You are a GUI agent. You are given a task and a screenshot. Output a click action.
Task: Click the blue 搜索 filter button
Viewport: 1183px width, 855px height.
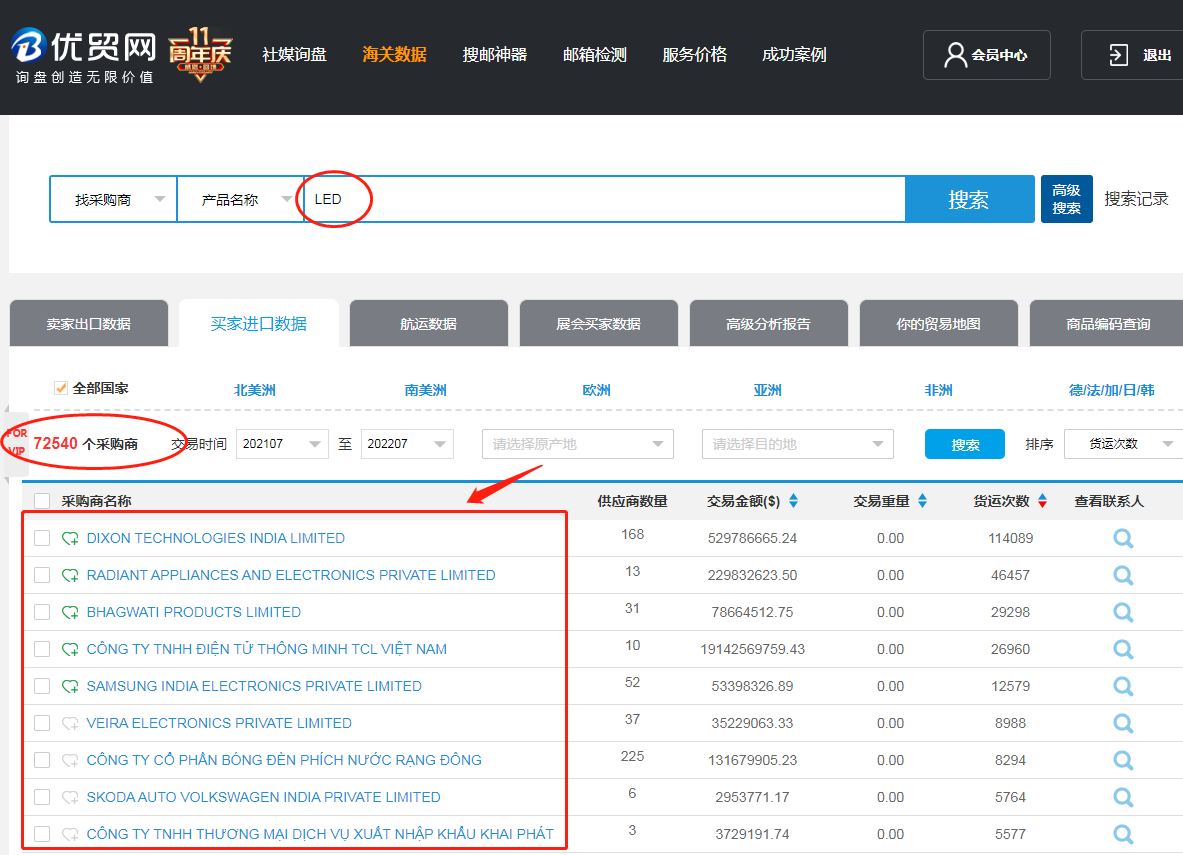coord(965,444)
